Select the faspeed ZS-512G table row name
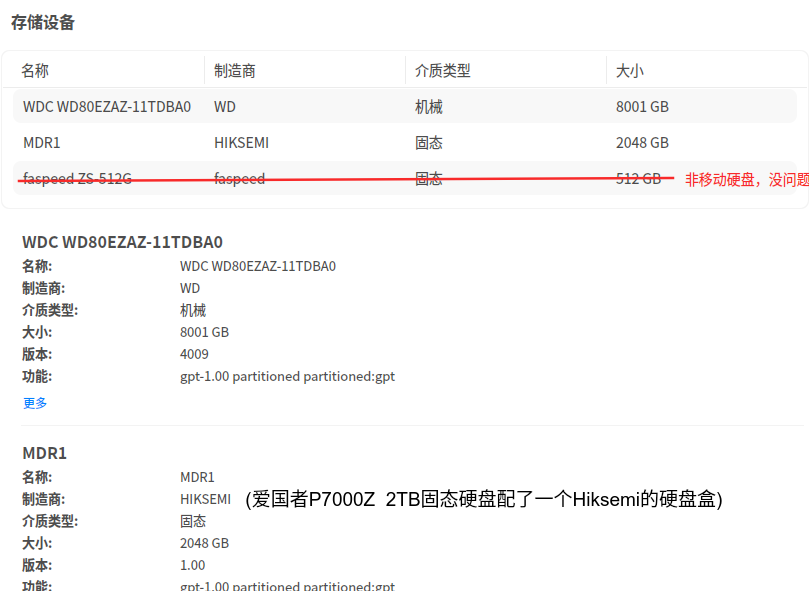The height and width of the screenshot is (591, 811). (x=78, y=178)
